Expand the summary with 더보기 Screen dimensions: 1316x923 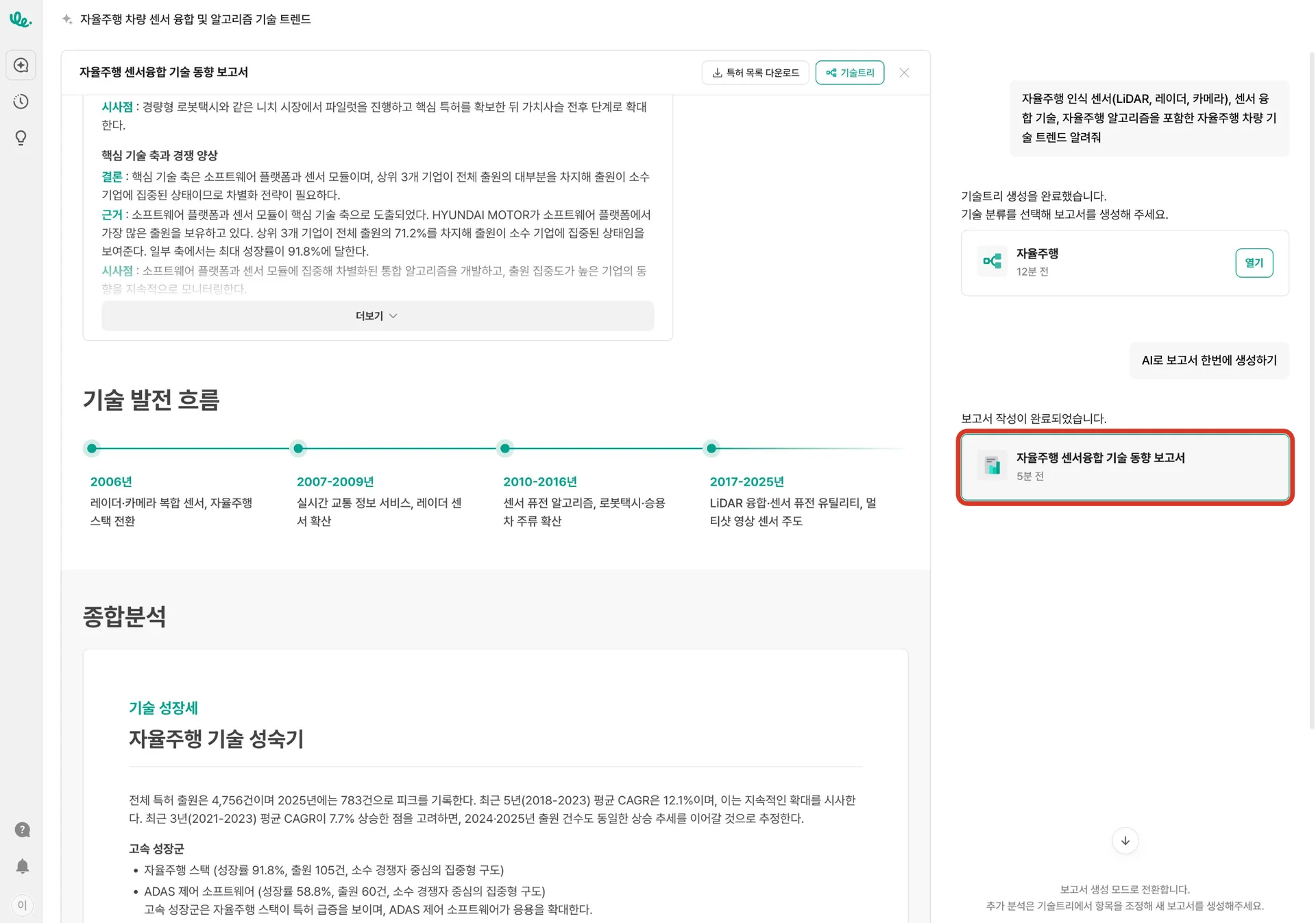pyautogui.click(x=377, y=316)
